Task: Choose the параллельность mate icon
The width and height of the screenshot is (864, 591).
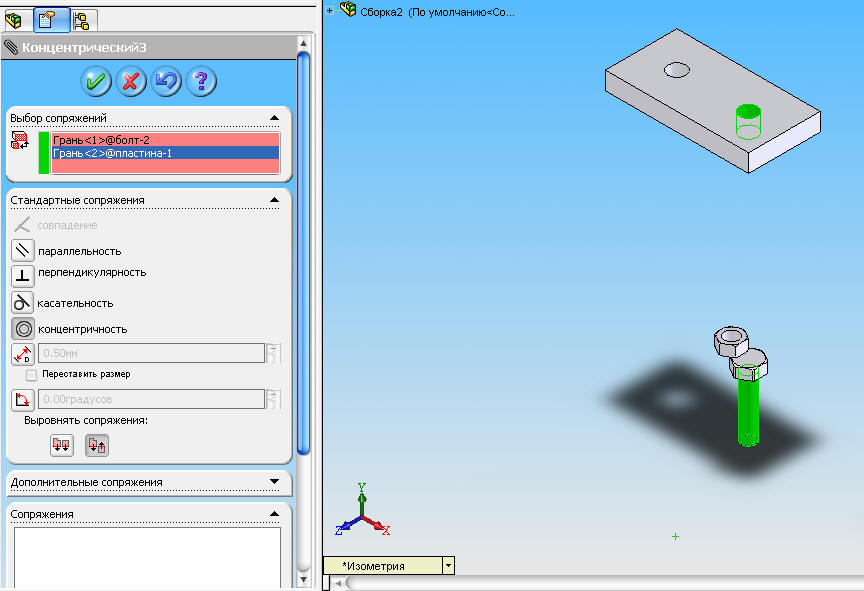Action: click(x=23, y=251)
